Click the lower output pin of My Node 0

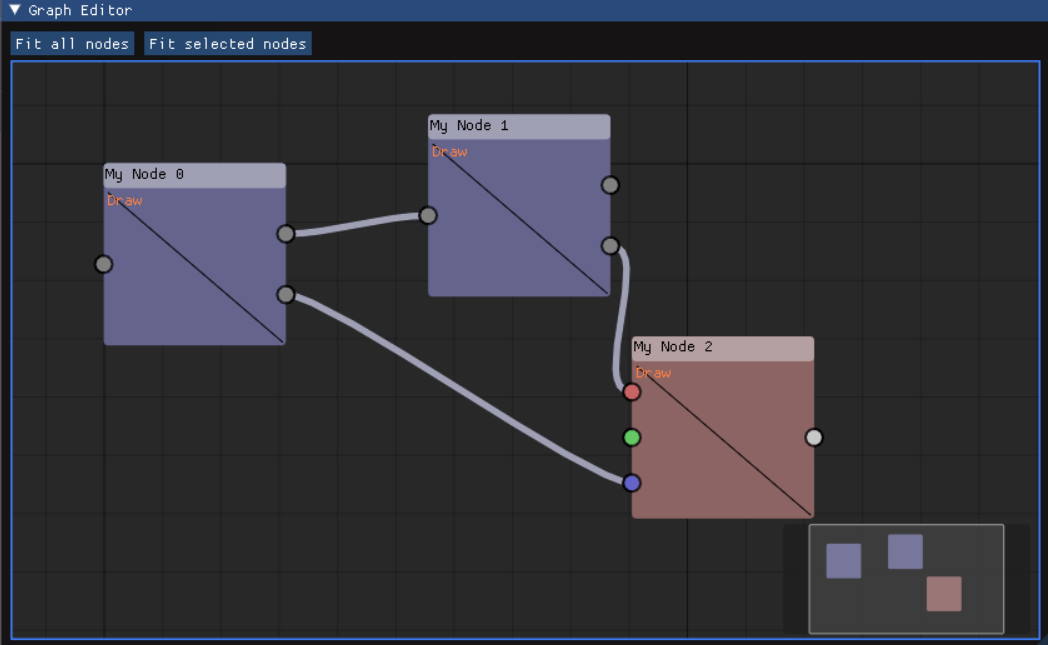[x=285, y=294]
